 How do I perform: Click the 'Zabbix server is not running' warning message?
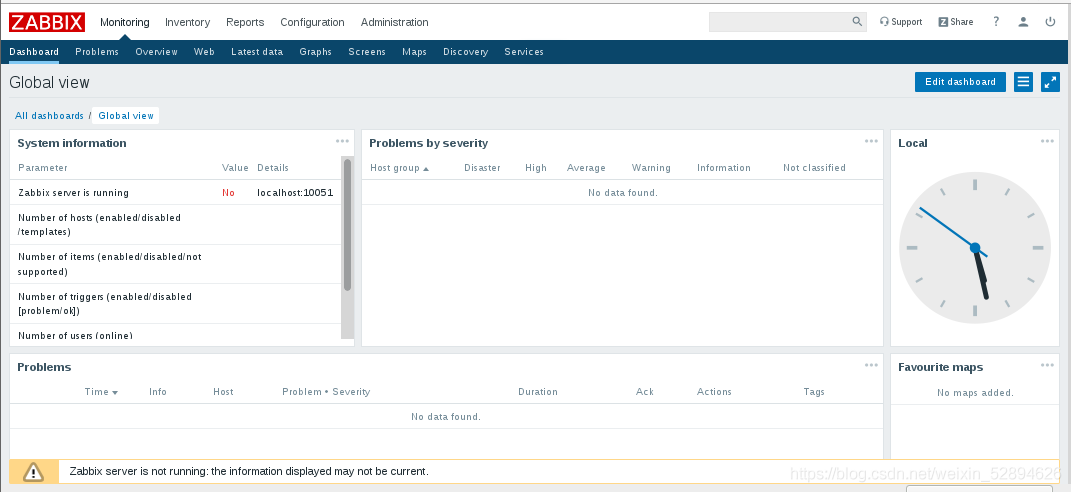249,472
